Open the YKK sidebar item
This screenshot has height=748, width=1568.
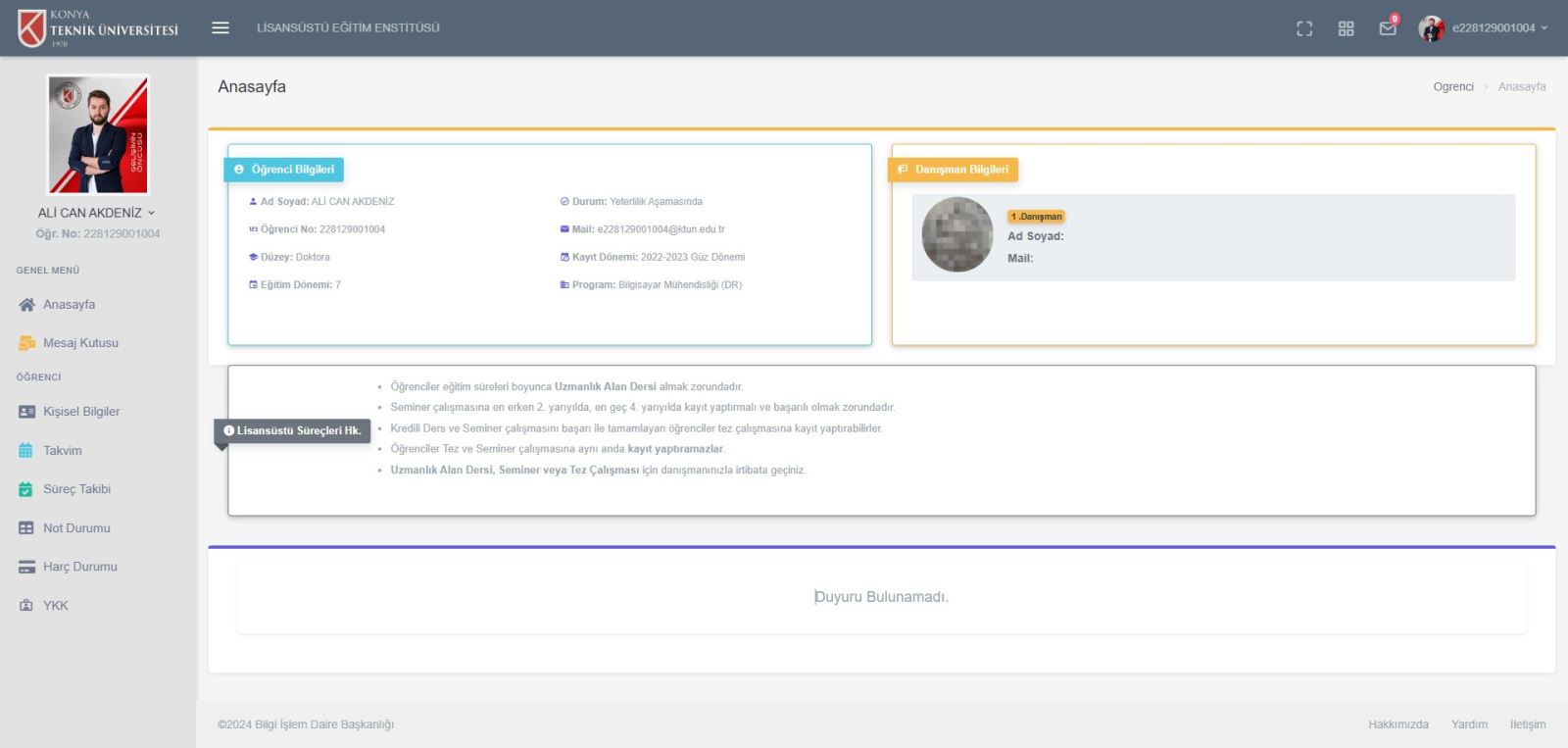[x=55, y=606]
